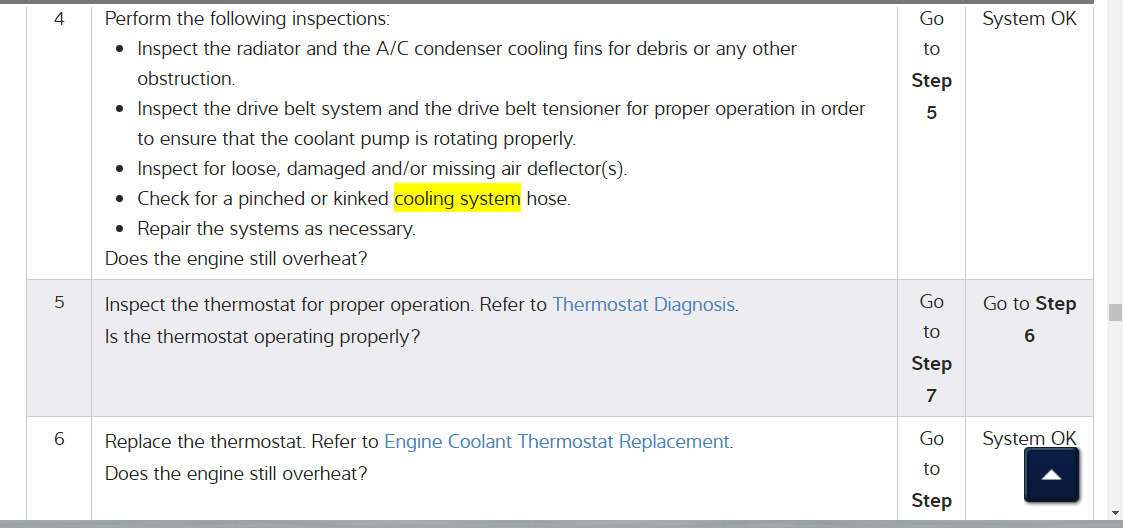Click "Go to Step 5" cell in step 4
The width and height of the screenshot is (1123, 528).
(931, 65)
